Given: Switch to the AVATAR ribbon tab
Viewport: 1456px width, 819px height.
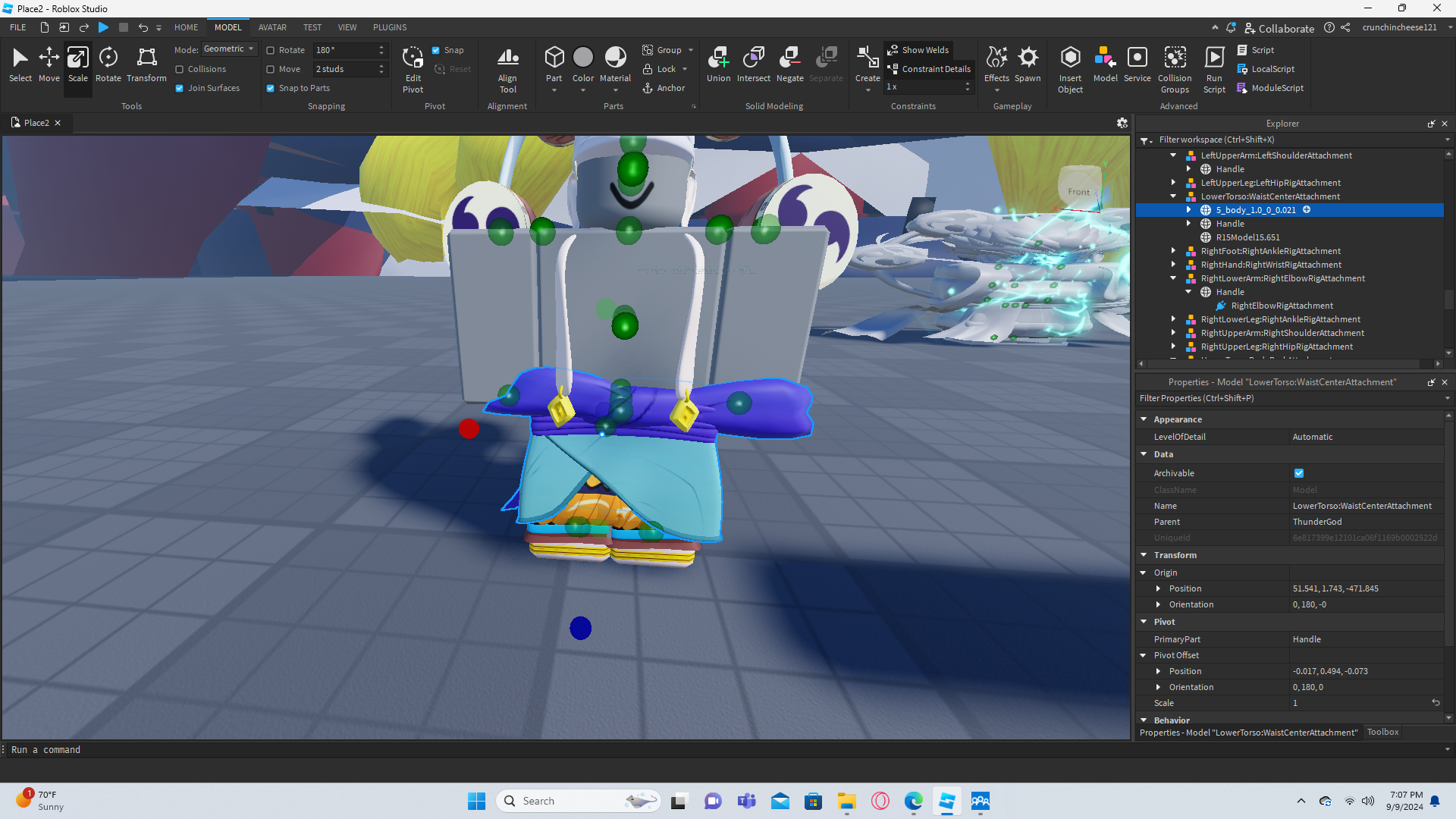Looking at the screenshot, I should click(272, 27).
